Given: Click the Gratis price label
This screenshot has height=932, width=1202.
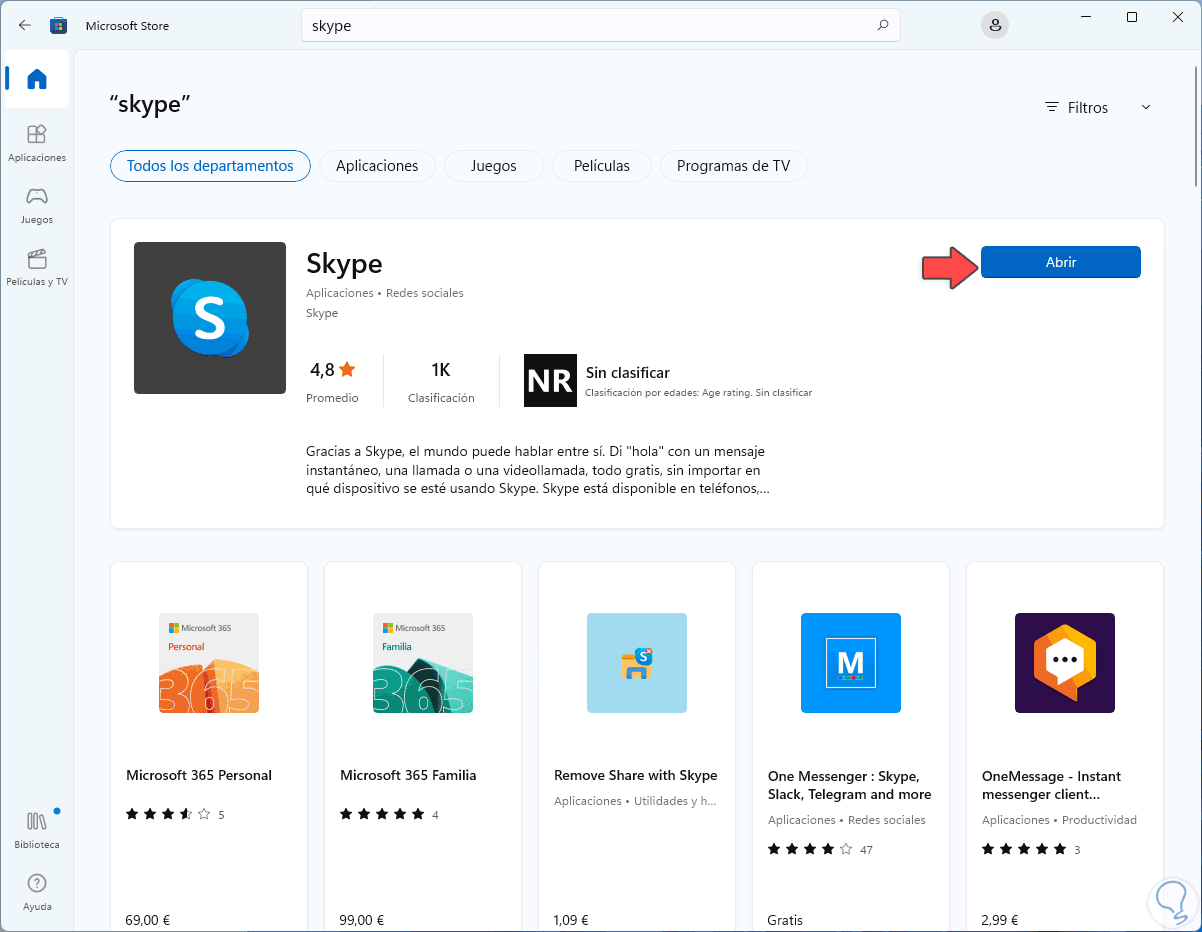Looking at the screenshot, I should (x=785, y=920).
